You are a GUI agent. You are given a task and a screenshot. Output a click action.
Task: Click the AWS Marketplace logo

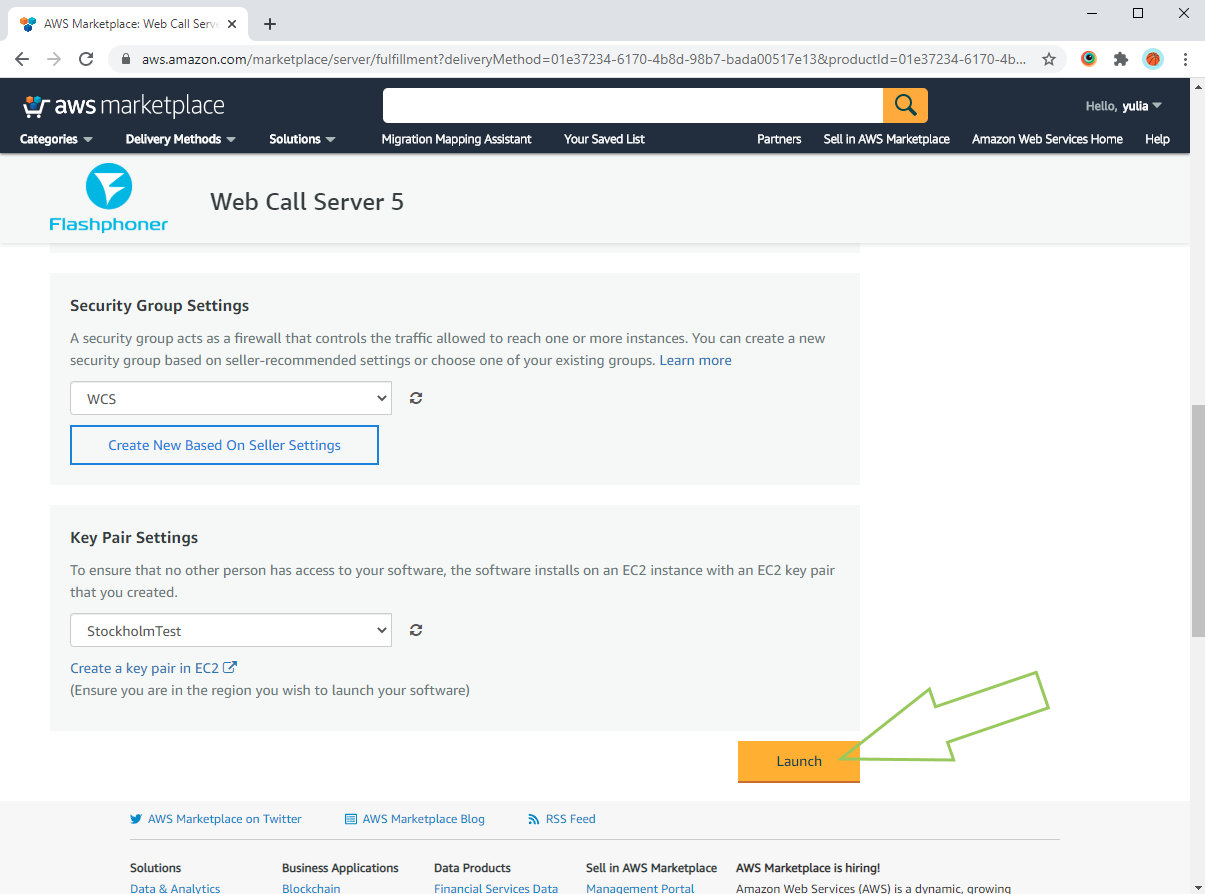[123, 106]
